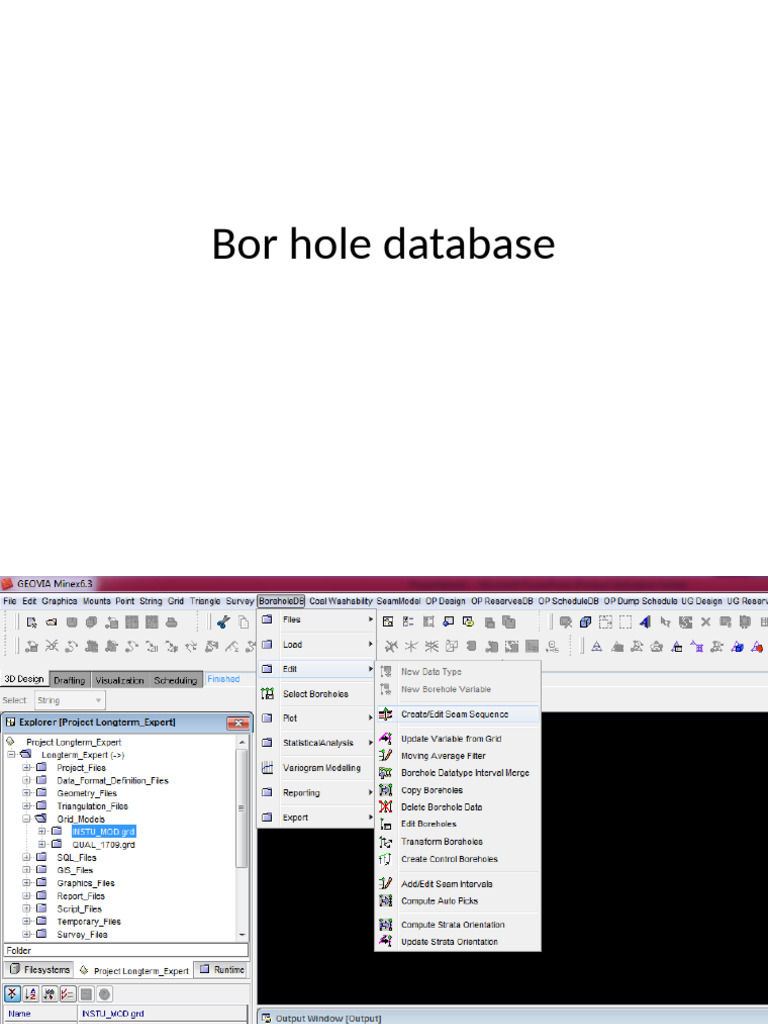Click Add/Edit Seam Intervals icon
This screenshot has width=768, height=1024.
point(385,883)
